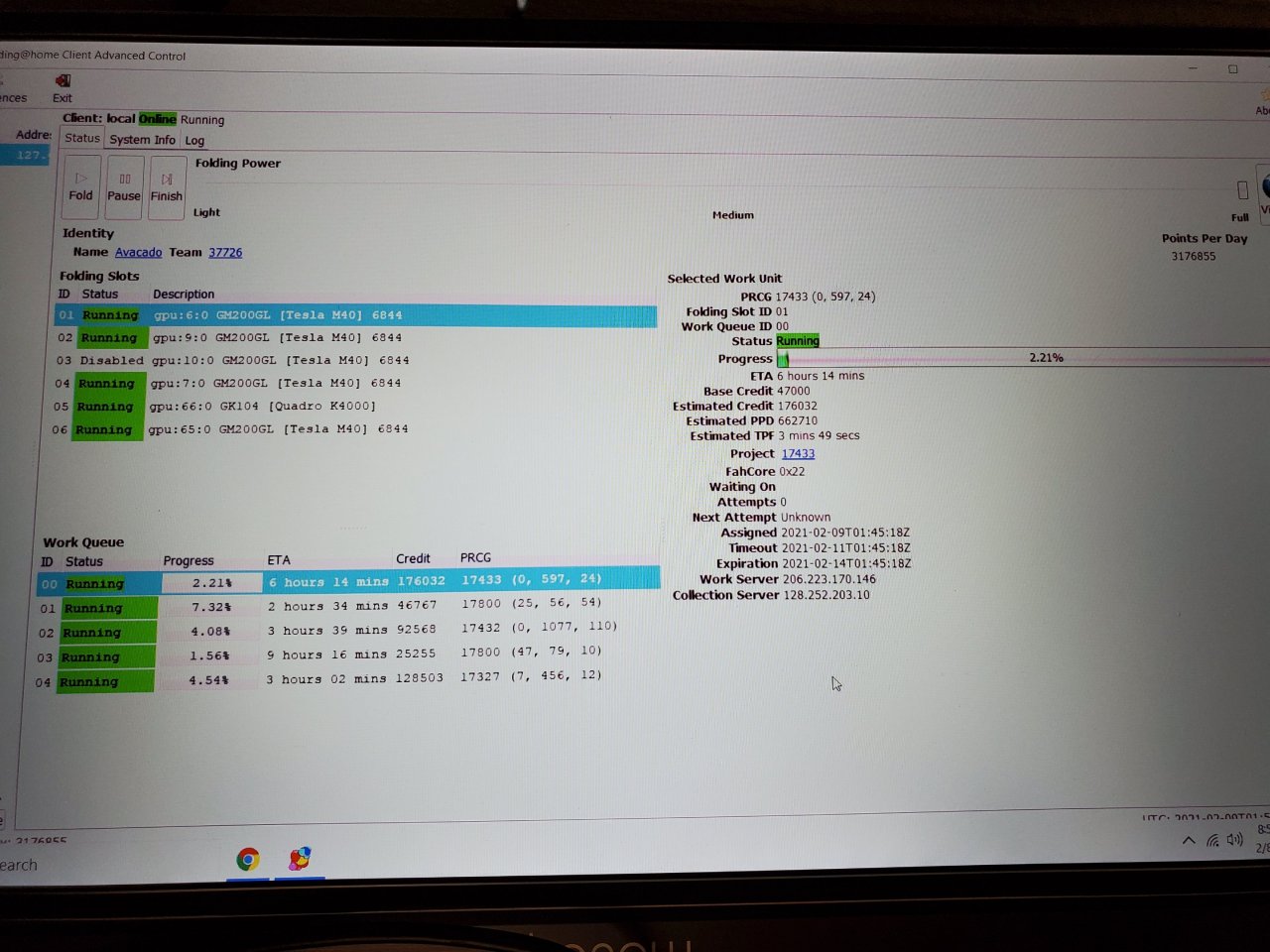This screenshot has width=1270, height=952.
Task: Select the Status tab
Action: click(82, 139)
